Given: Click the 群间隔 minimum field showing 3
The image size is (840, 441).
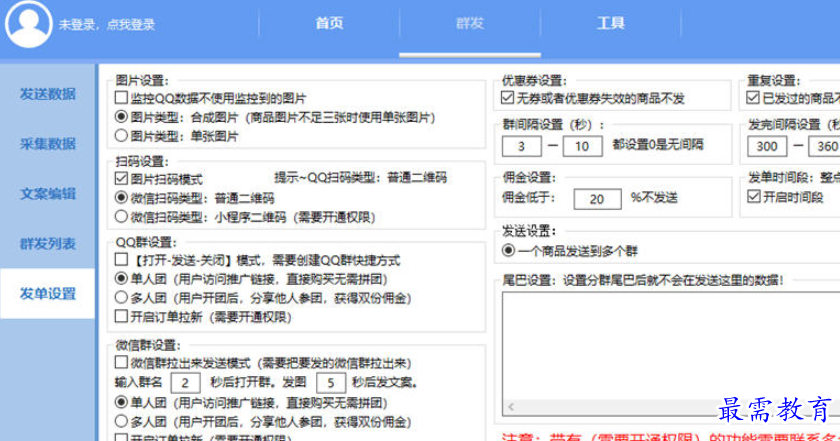Looking at the screenshot, I should pyautogui.click(x=521, y=146).
